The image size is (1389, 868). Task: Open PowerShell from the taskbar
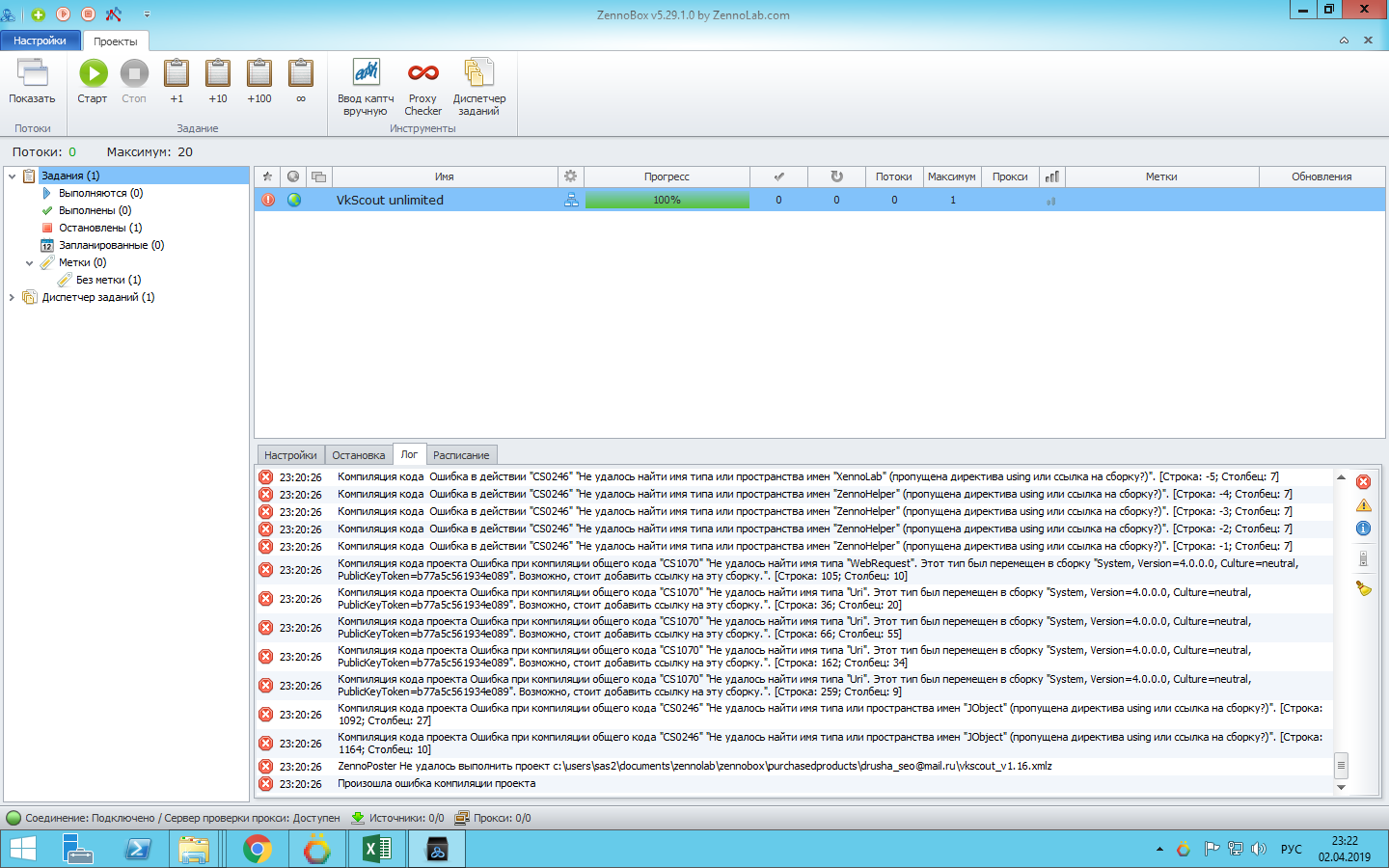point(138,850)
